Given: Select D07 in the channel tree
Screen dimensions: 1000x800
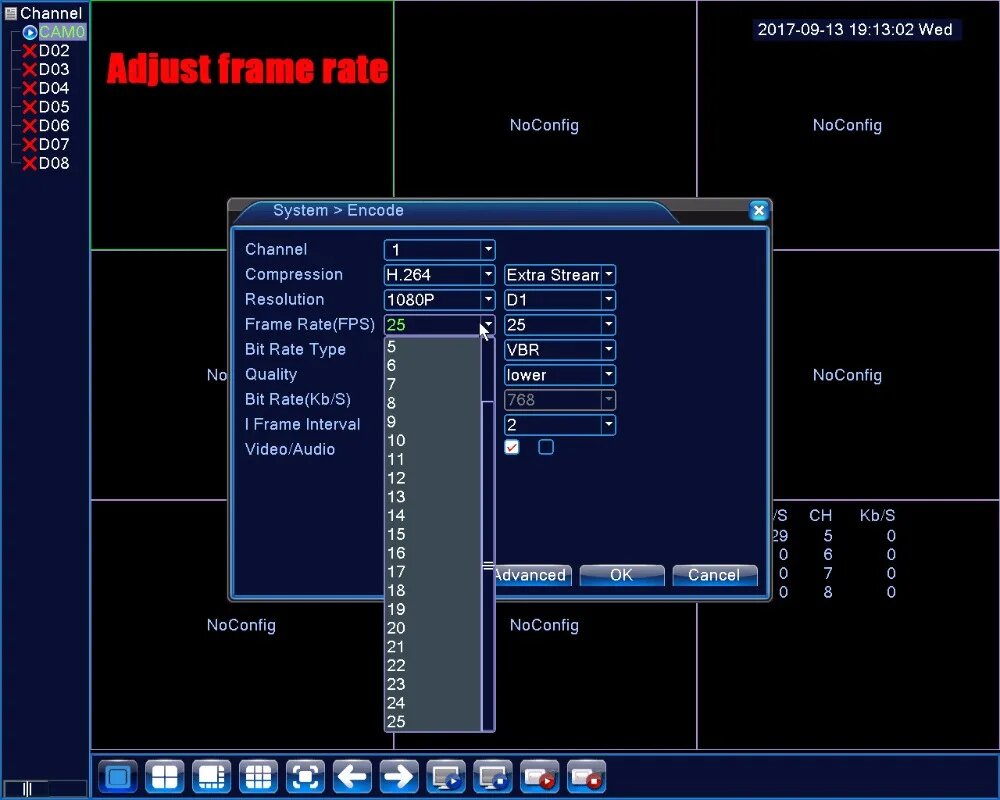Looking at the screenshot, I should point(54,145).
